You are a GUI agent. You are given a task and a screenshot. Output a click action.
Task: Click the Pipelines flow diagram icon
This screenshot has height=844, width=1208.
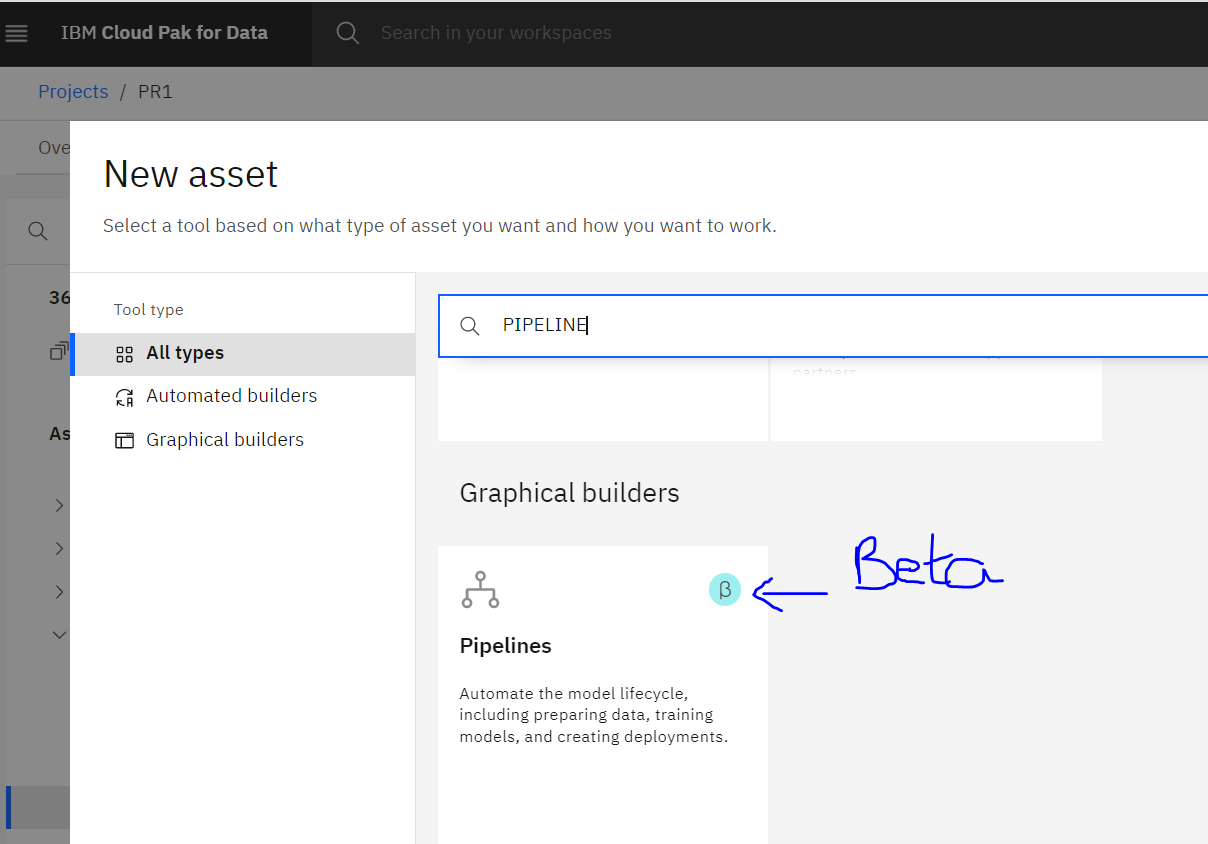tap(480, 590)
